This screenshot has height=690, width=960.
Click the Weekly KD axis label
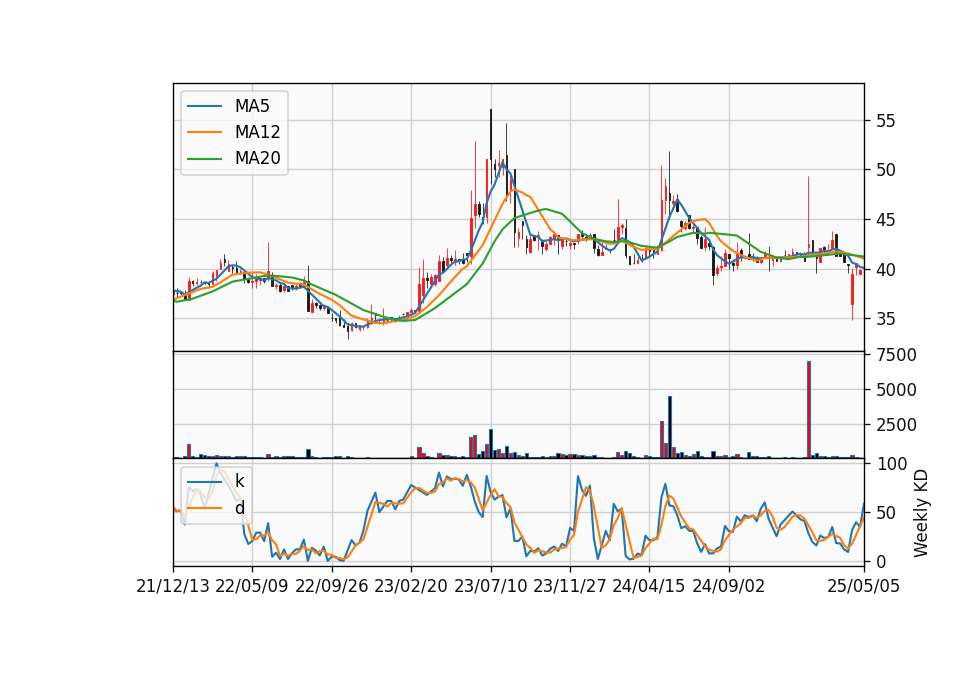point(920,513)
